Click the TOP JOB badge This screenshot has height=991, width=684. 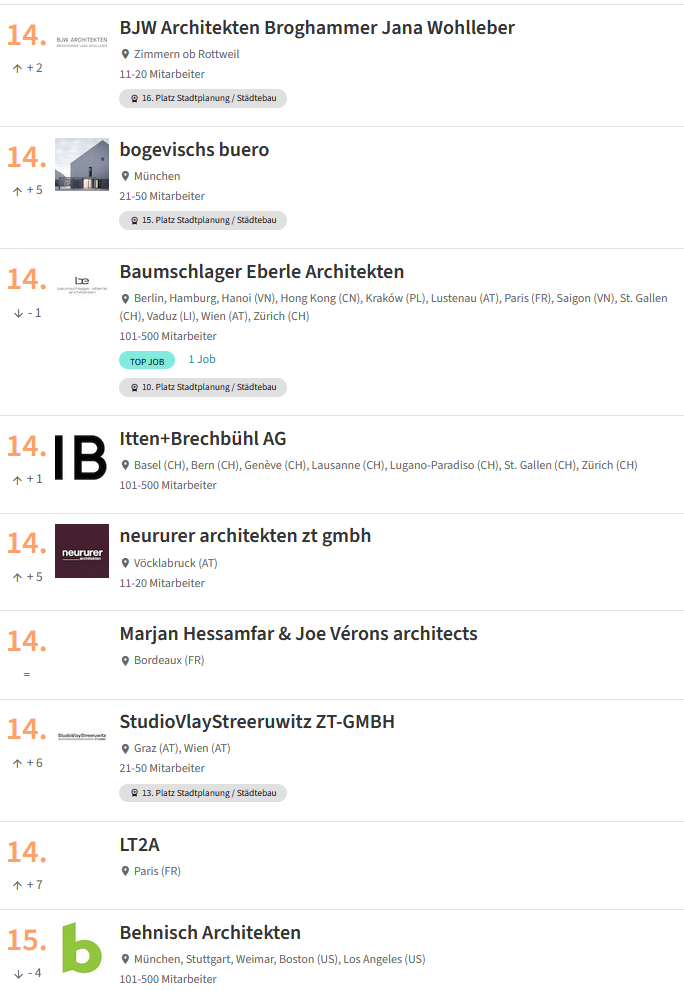[147, 360]
